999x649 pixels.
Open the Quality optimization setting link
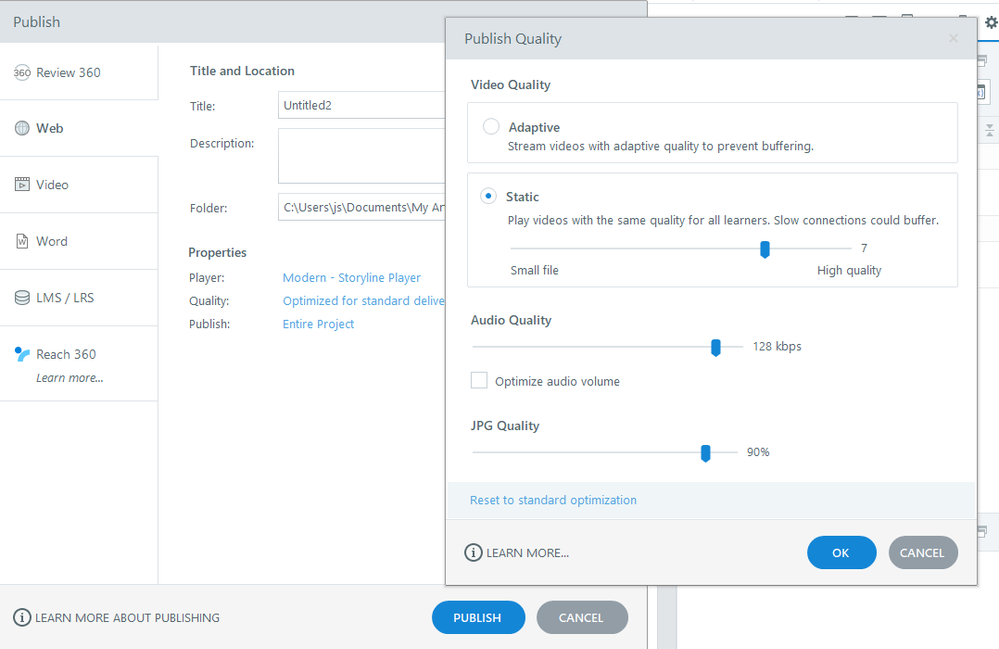coord(363,301)
